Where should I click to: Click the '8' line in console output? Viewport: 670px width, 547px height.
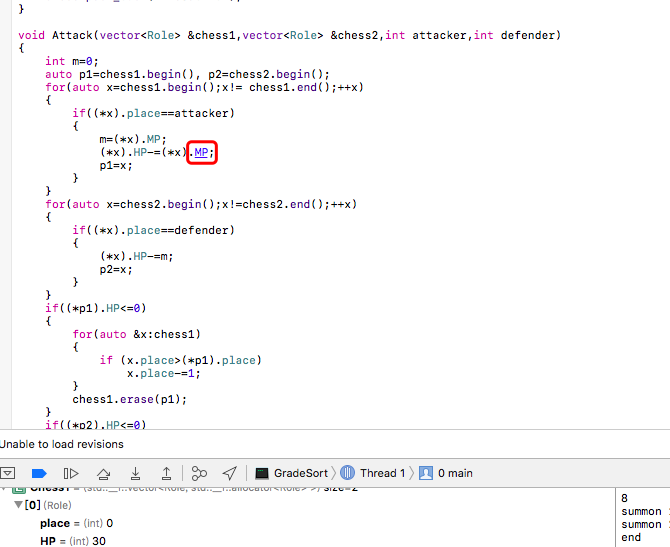[x=624, y=498]
